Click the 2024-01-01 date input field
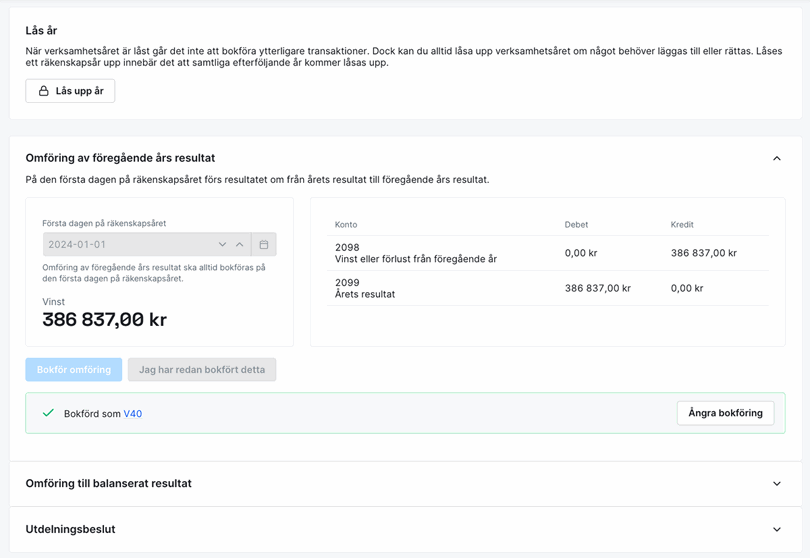The height and width of the screenshot is (558, 810). click(x=128, y=245)
